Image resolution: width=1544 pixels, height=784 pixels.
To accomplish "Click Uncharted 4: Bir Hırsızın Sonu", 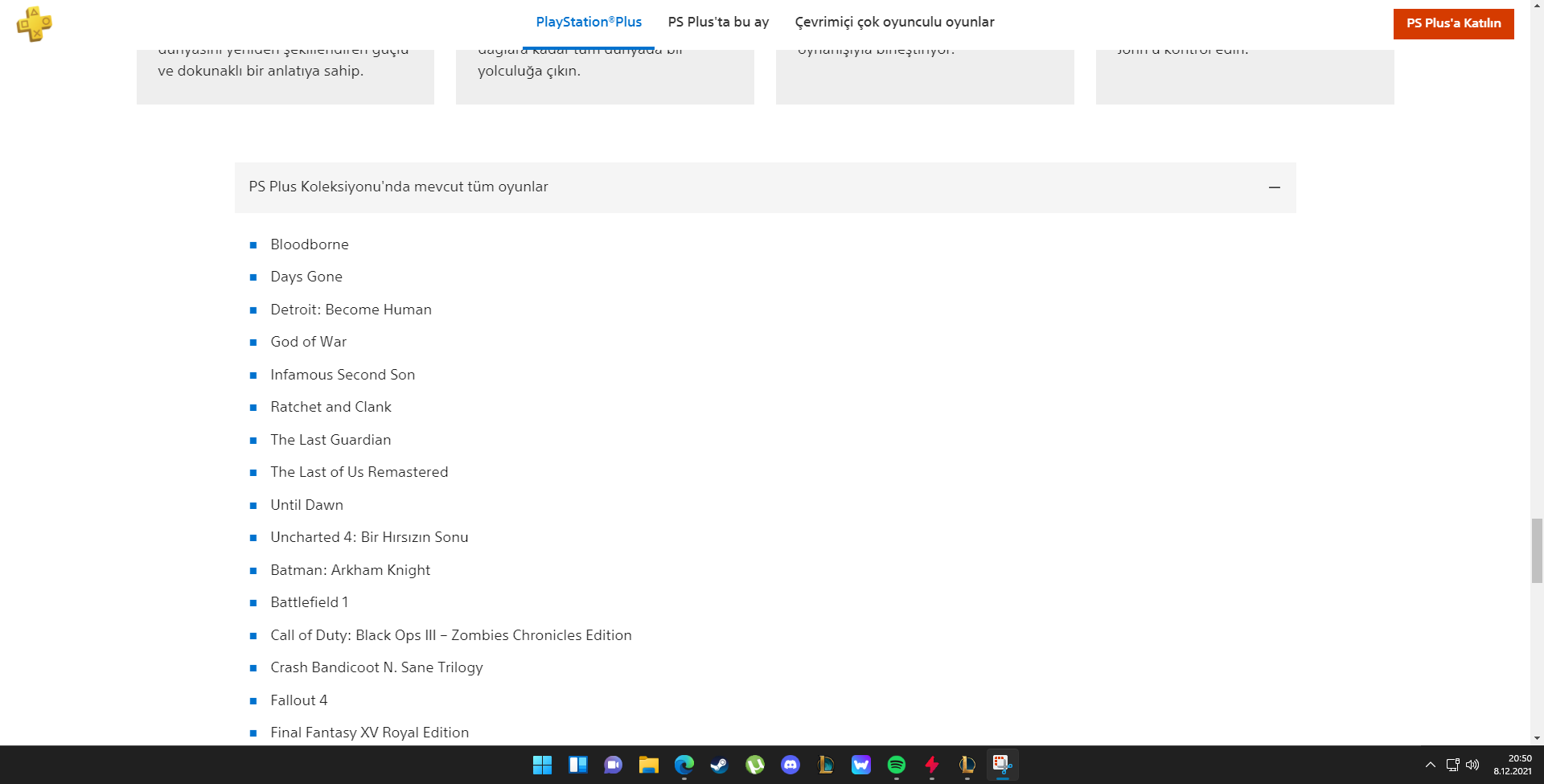I will (369, 537).
